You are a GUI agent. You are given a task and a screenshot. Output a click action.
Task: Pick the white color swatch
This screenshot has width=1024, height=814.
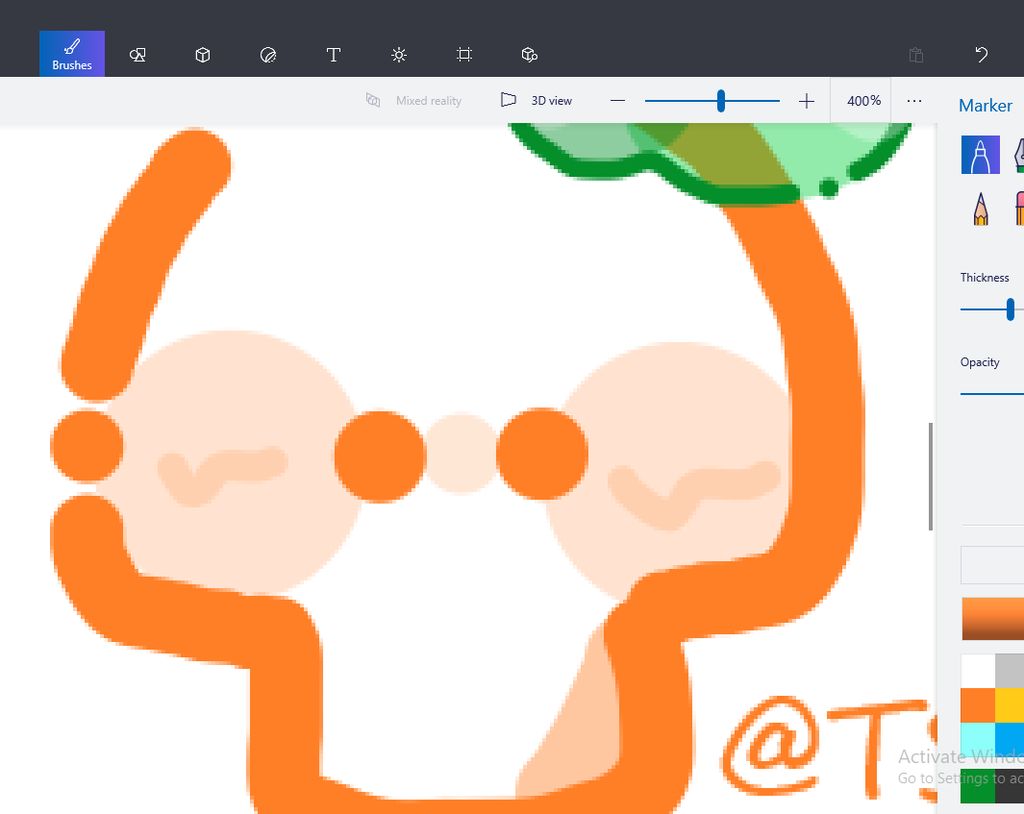978,670
